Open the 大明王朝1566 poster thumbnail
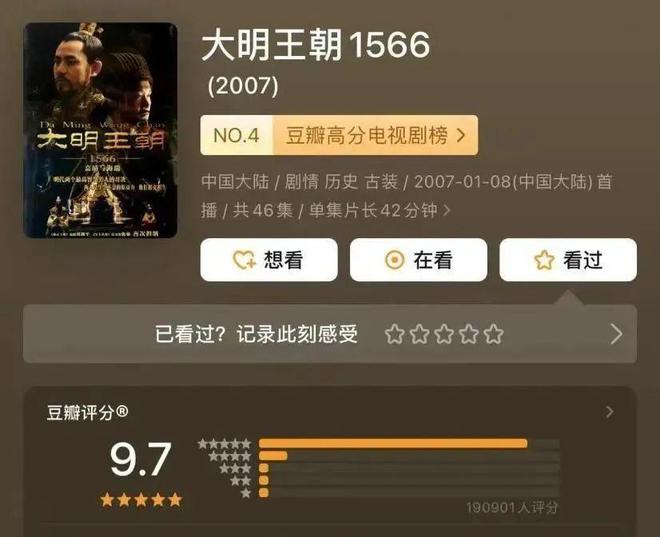 click(100, 130)
